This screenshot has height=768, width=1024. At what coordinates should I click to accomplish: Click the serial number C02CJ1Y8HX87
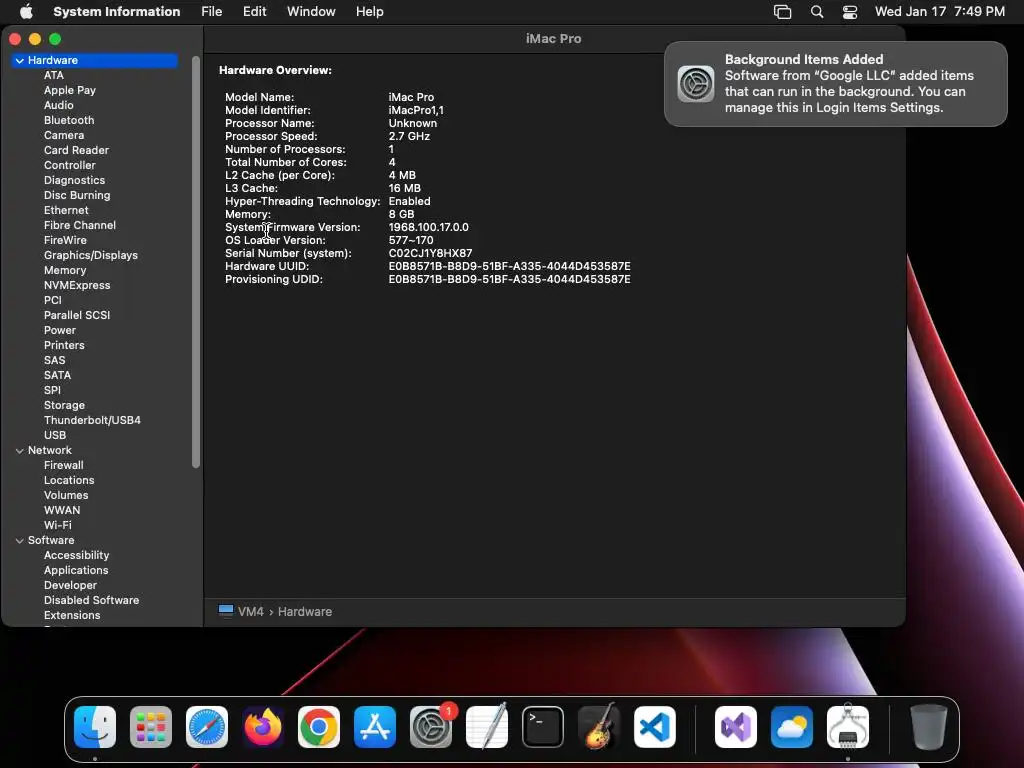coord(430,253)
